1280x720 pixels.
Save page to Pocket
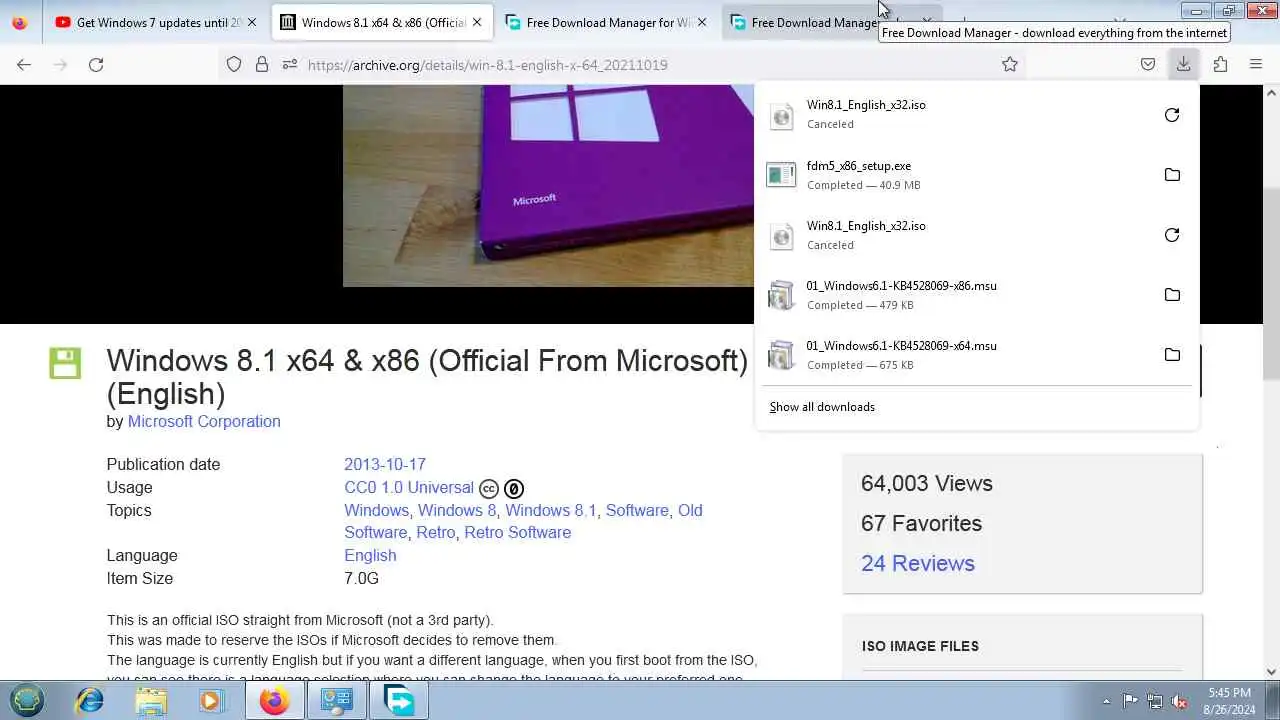point(1148,64)
